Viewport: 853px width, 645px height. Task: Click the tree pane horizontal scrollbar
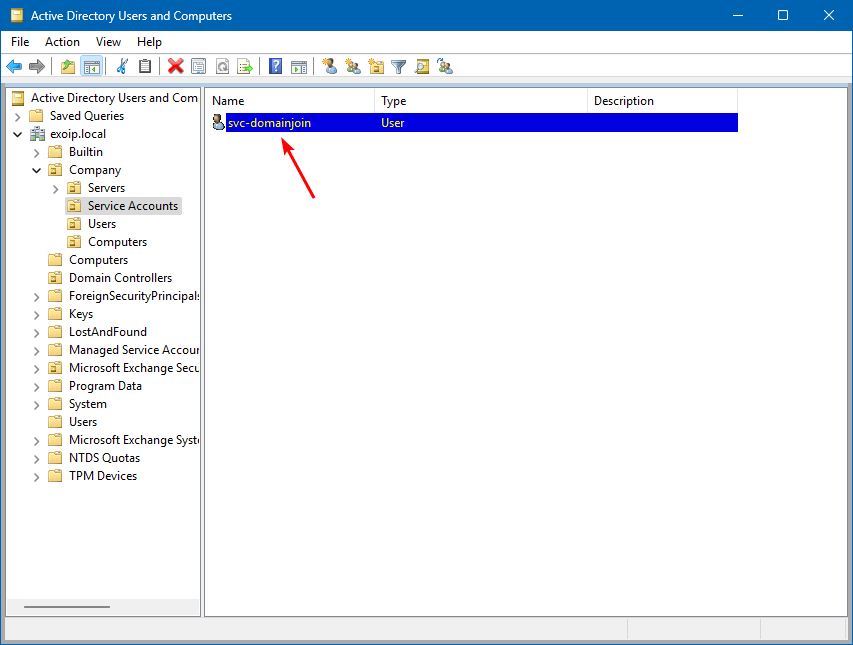pyautogui.click(x=67, y=607)
